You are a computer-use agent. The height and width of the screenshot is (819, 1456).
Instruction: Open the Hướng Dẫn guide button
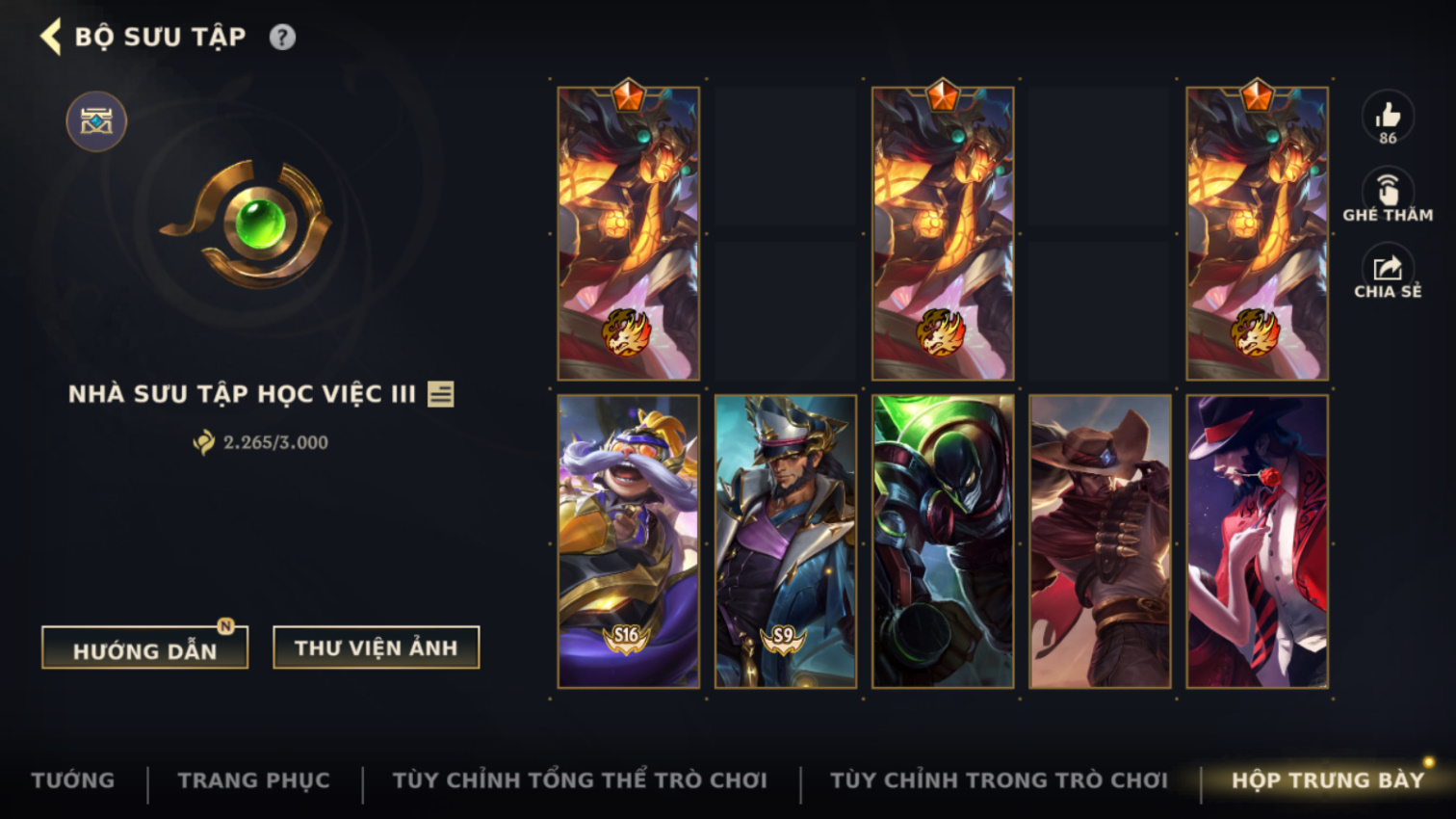click(x=144, y=648)
